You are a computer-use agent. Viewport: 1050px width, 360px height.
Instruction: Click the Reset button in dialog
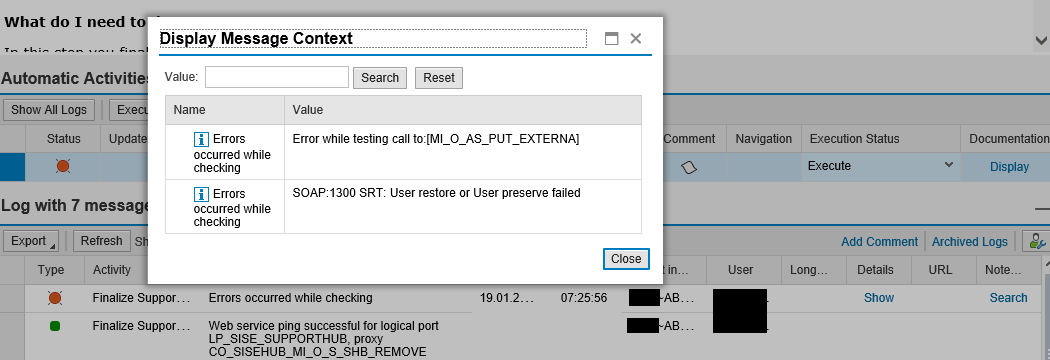coord(439,78)
